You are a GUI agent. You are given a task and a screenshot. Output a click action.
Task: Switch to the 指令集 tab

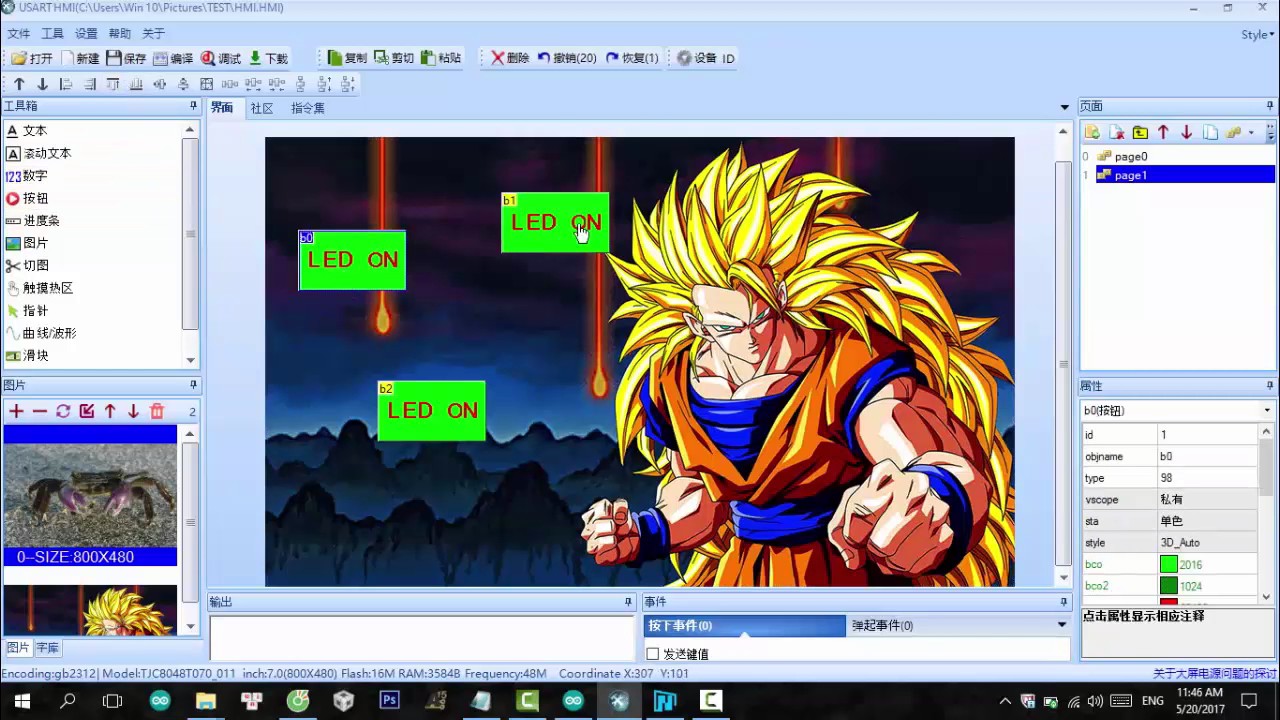click(x=307, y=108)
